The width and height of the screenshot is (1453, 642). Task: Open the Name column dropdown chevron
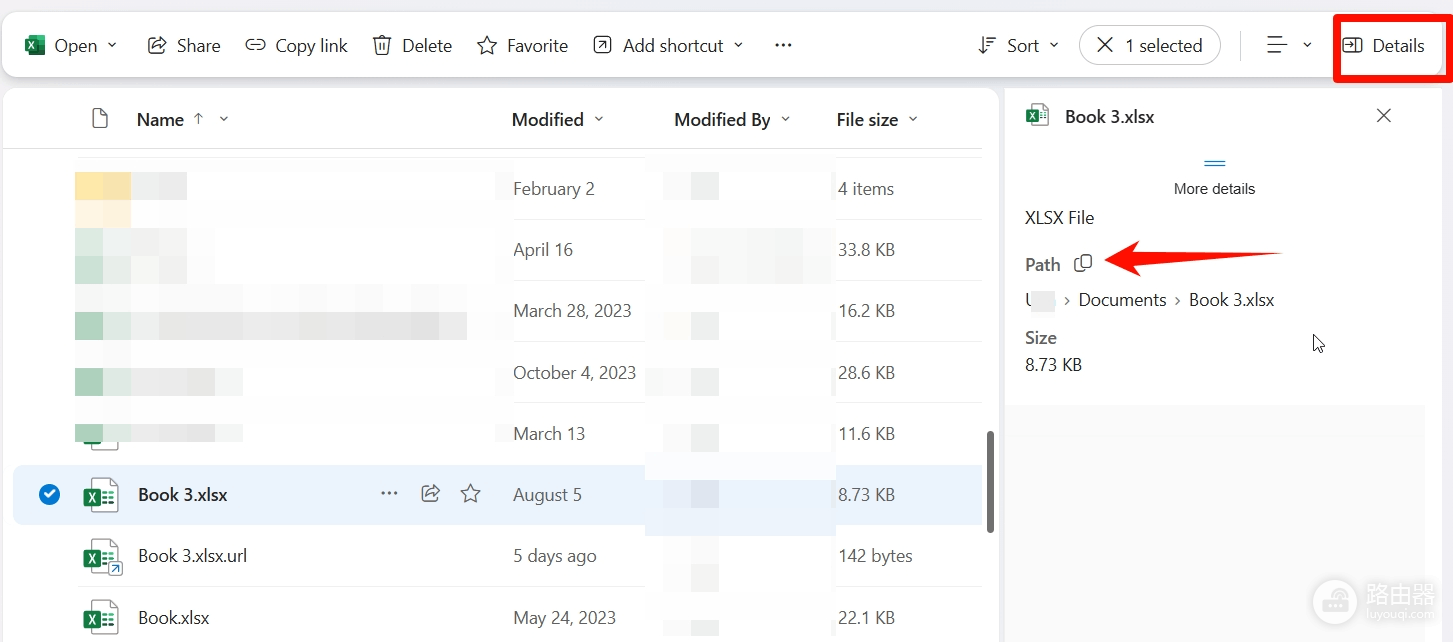pos(224,119)
